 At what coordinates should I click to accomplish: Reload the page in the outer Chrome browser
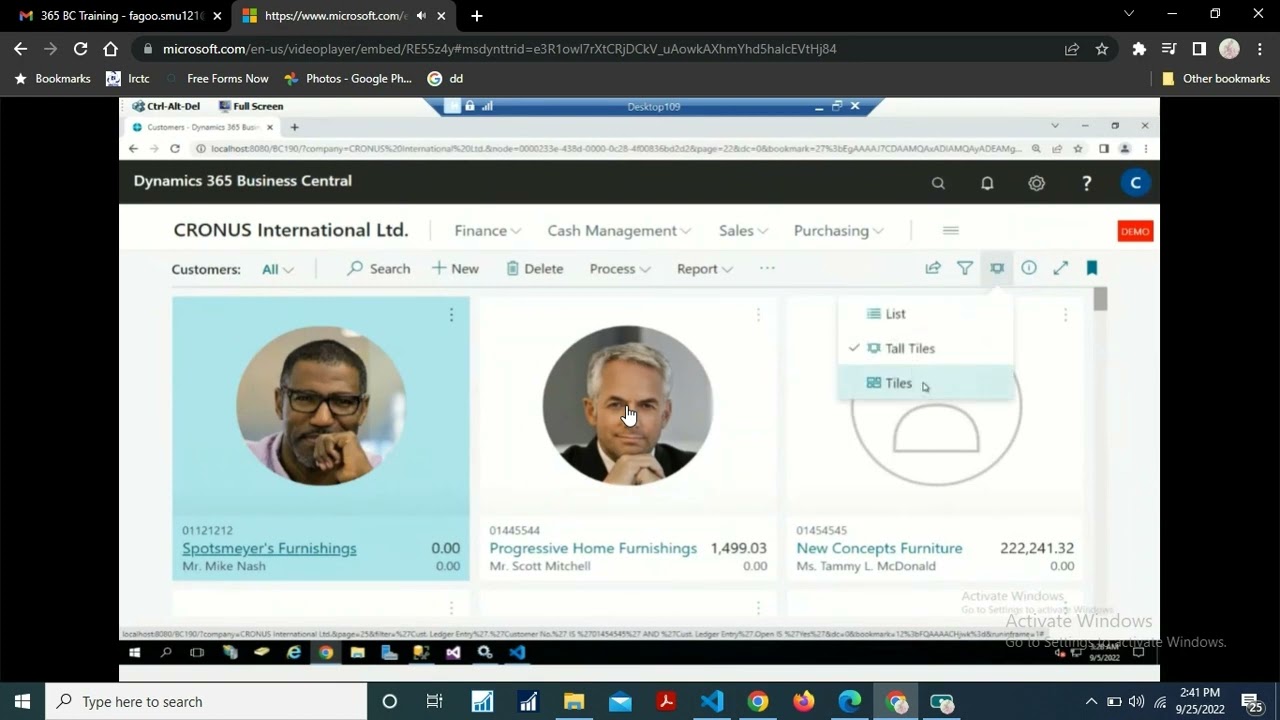click(81, 49)
